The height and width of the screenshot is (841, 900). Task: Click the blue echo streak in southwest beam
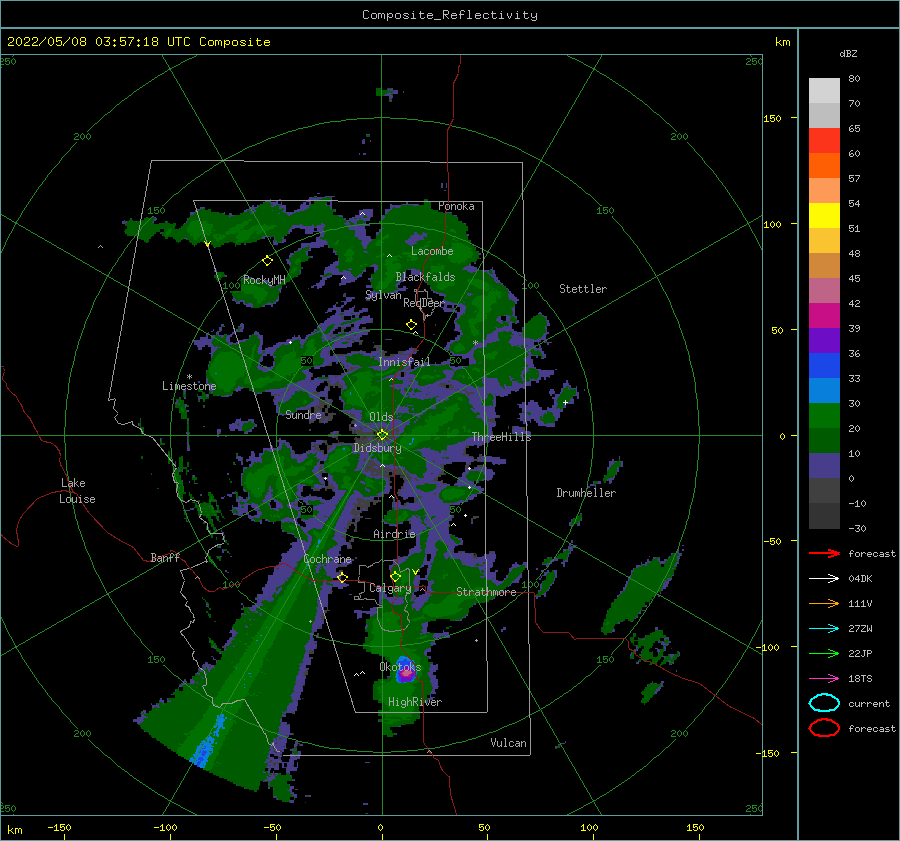point(208,742)
